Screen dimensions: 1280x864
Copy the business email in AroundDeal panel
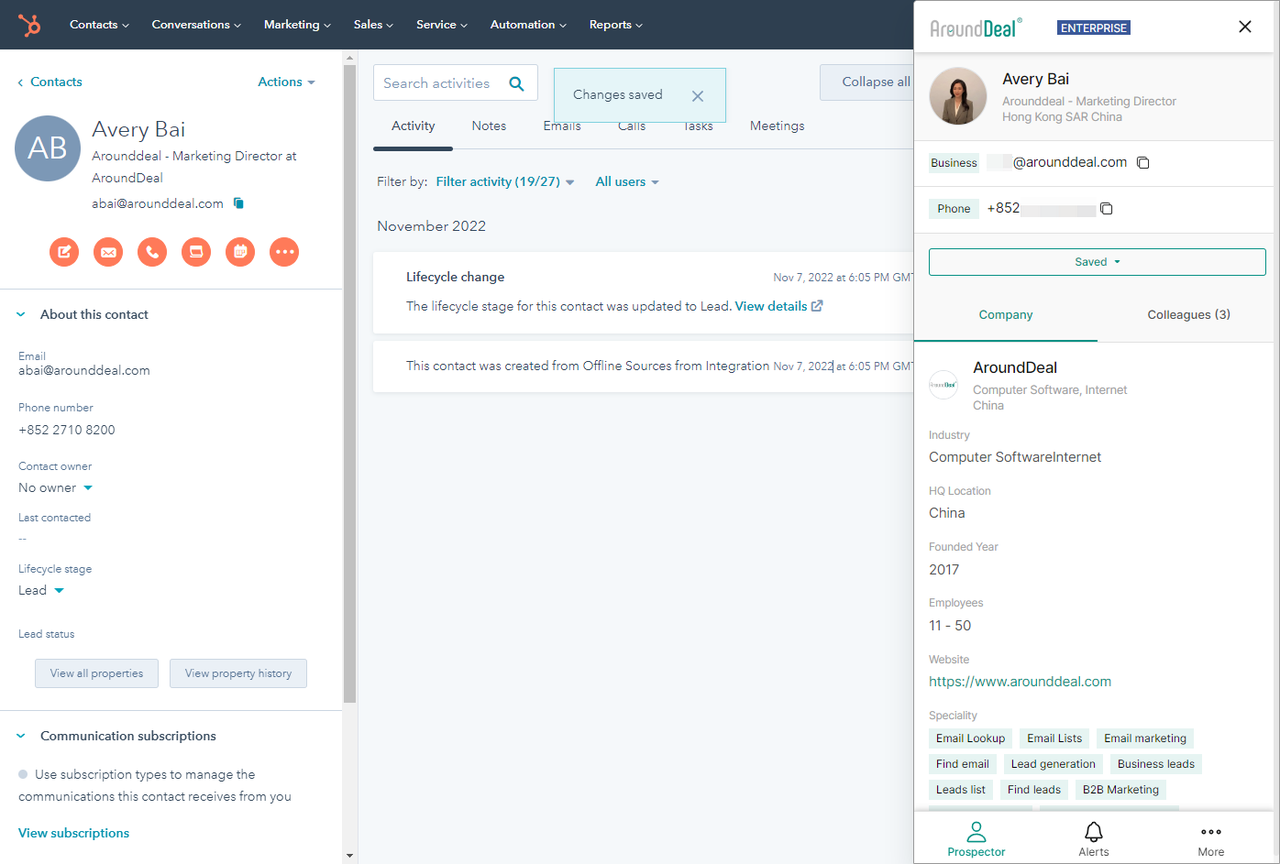click(x=1143, y=163)
